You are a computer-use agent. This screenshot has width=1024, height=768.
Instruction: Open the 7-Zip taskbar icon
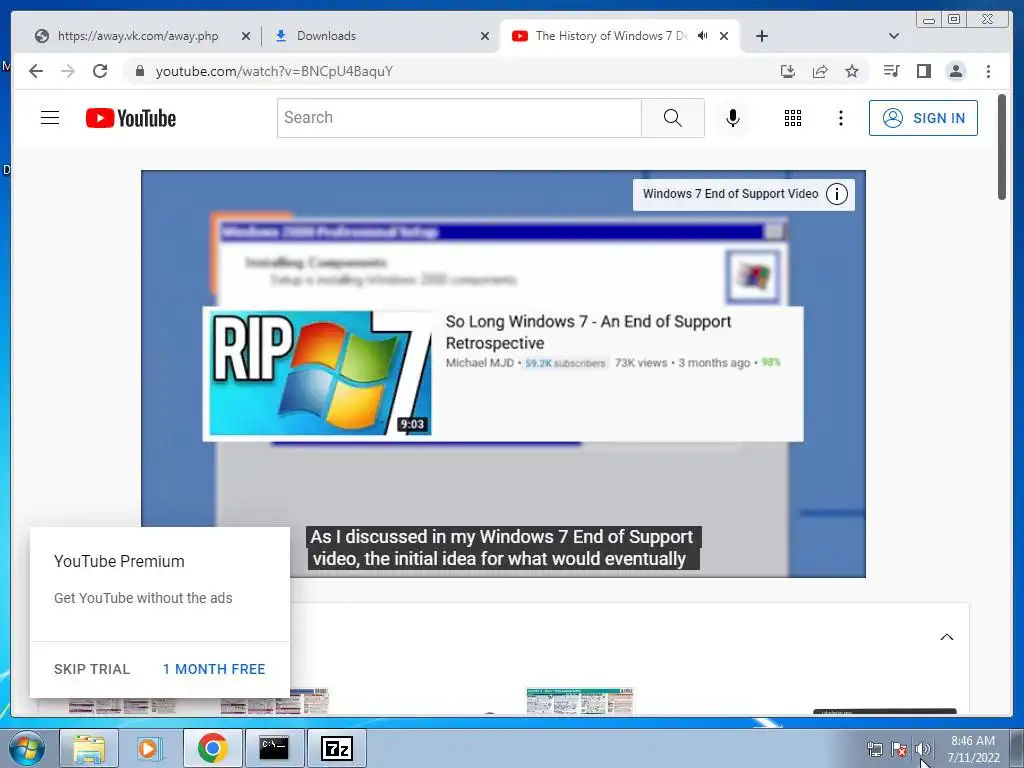click(336, 748)
